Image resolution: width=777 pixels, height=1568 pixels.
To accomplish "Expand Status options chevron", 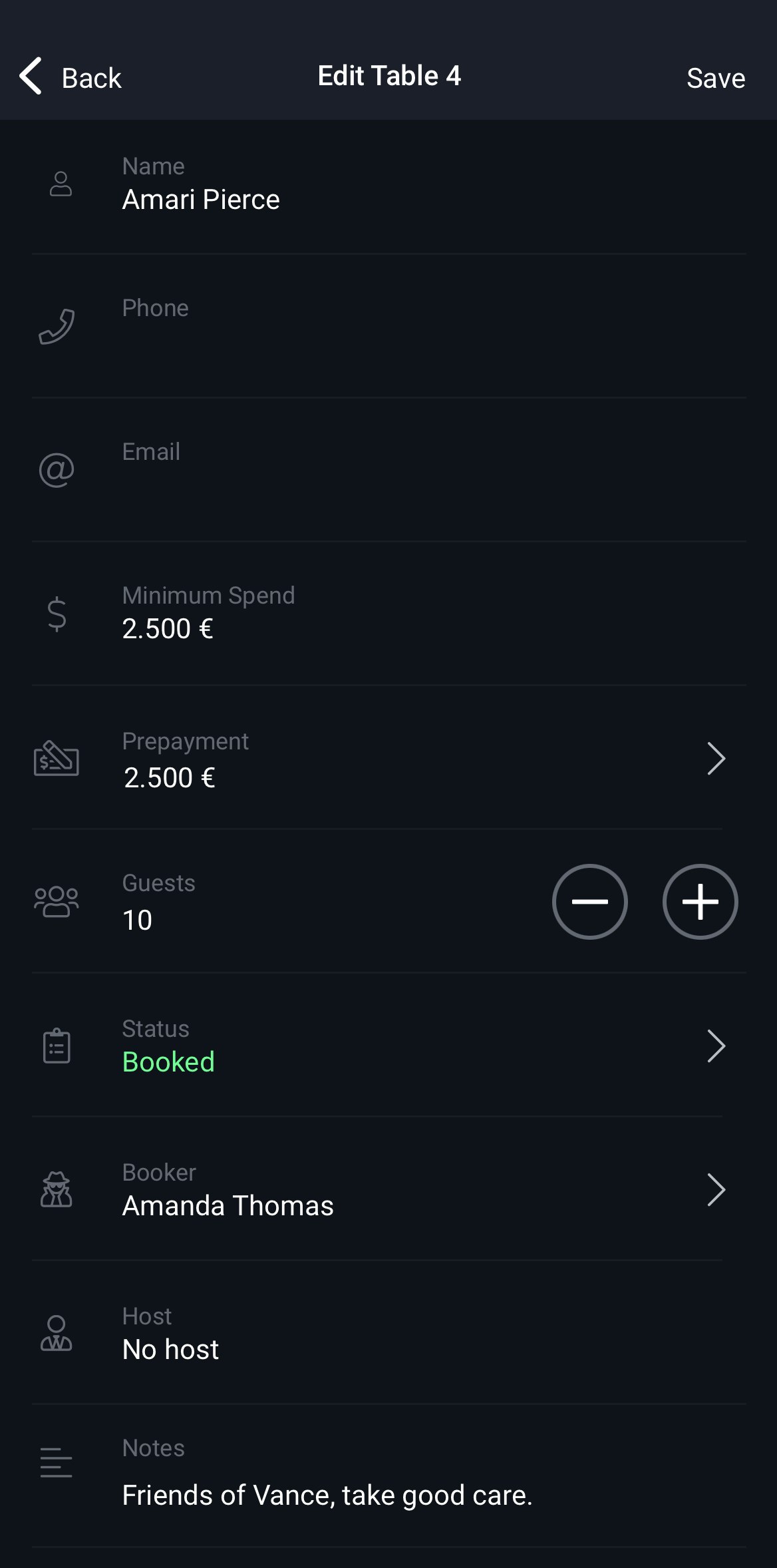I will pyautogui.click(x=716, y=1046).
